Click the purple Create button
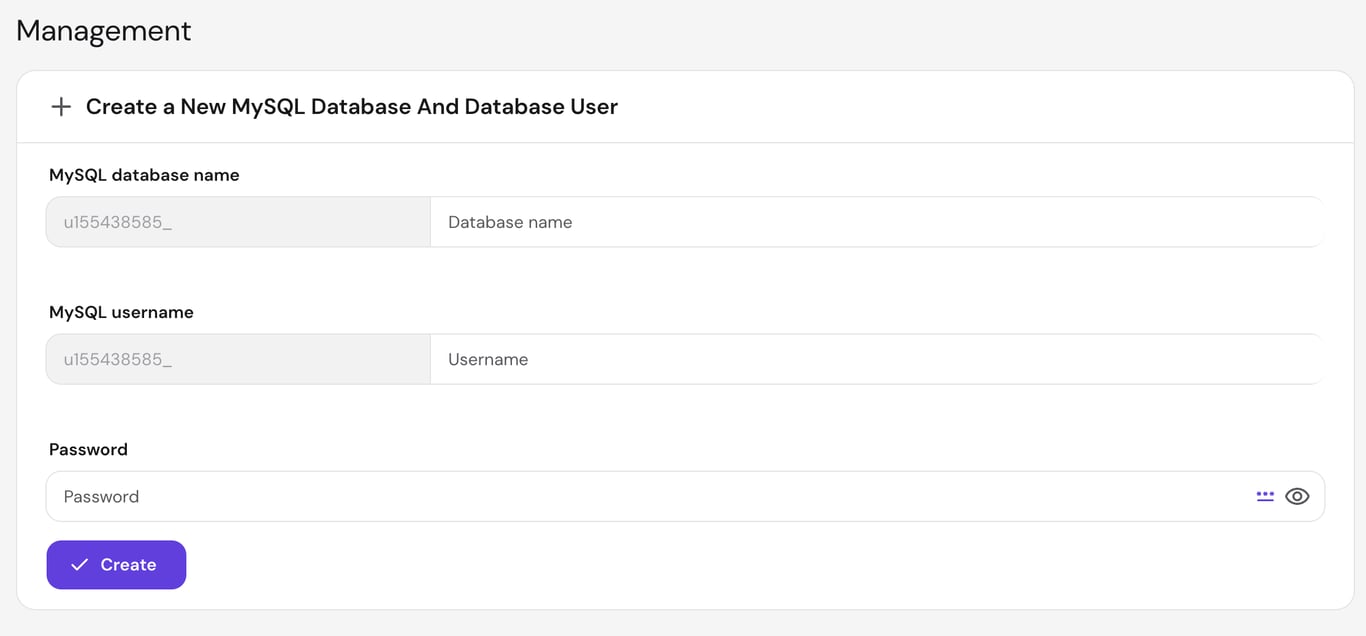This screenshot has height=636, width=1366. point(116,565)
